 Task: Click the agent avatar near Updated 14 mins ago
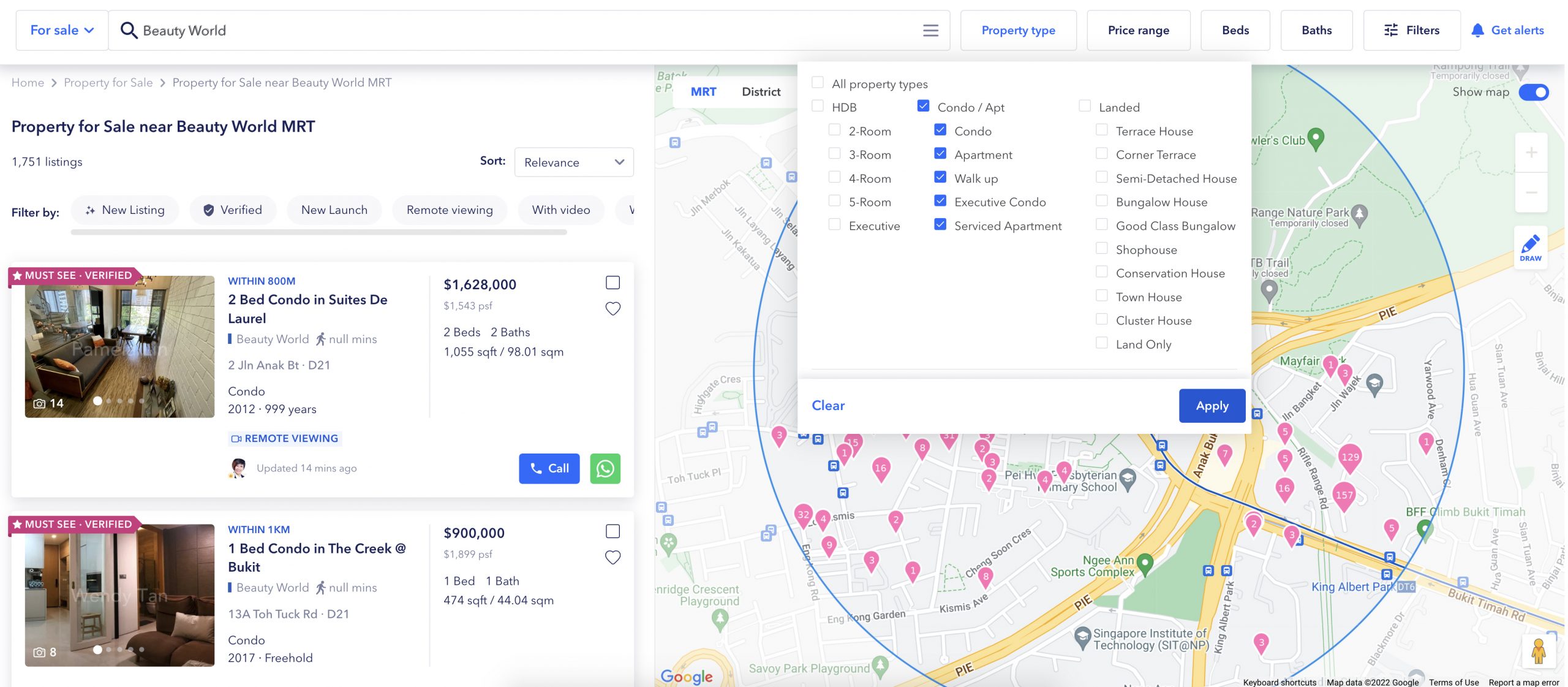coord(238,468)
